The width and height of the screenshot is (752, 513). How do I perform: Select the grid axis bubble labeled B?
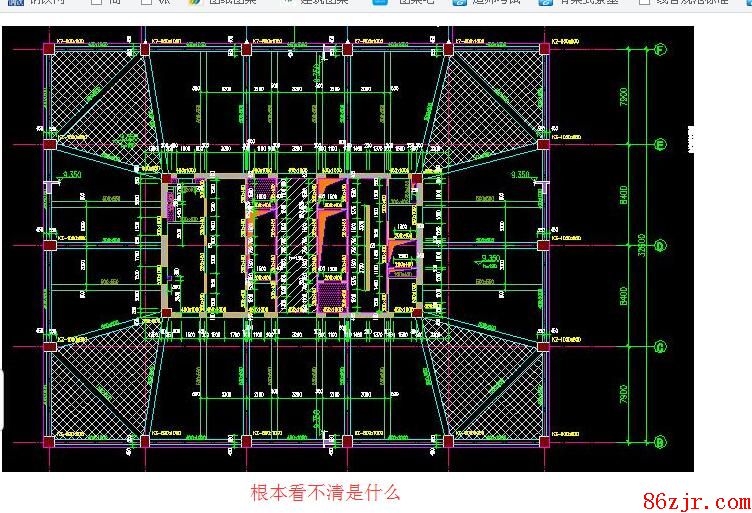[x=660, y=441]
